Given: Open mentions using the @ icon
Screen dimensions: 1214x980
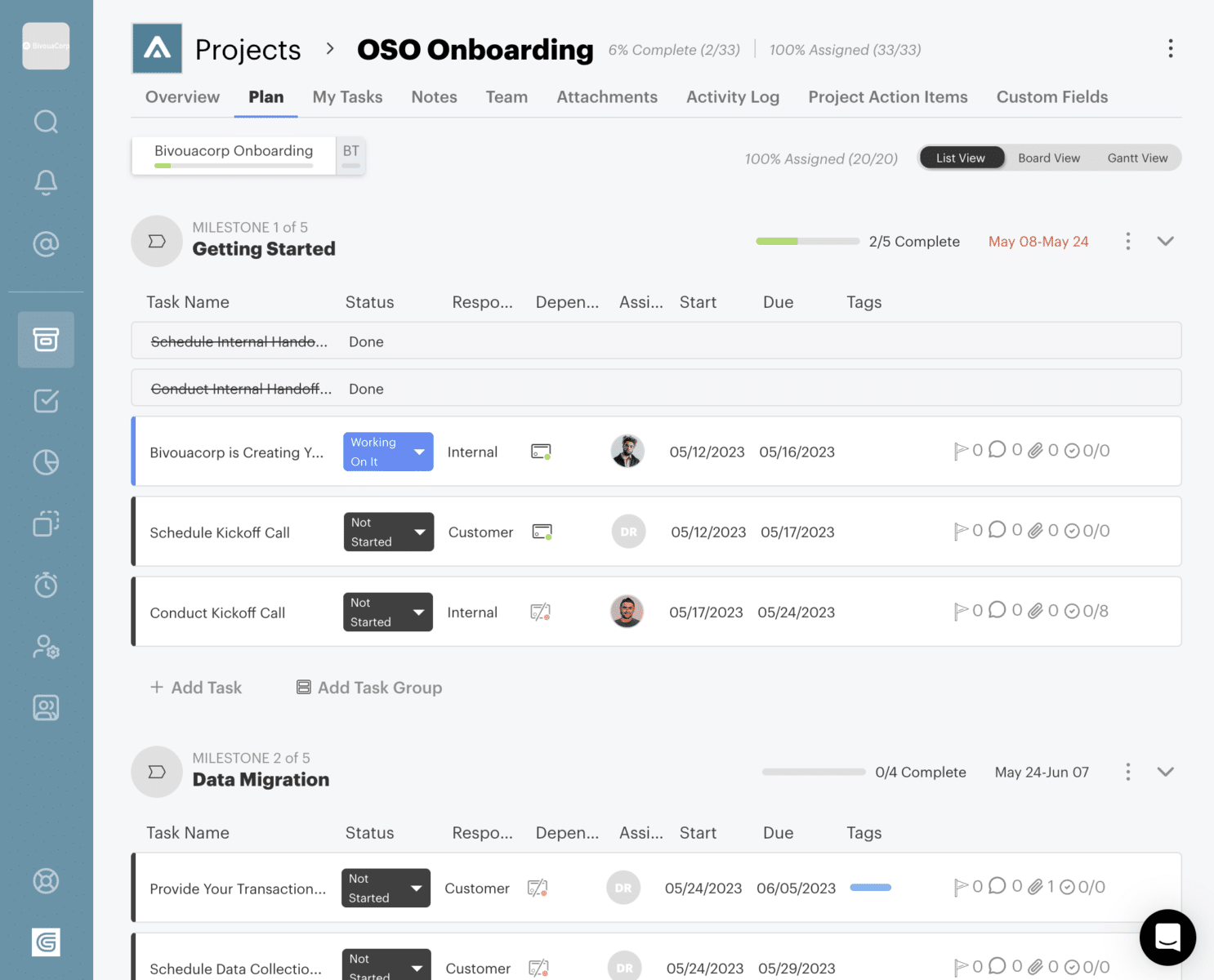Looking at the screenshot, I should pyautogui.click(x=46, y=243).
